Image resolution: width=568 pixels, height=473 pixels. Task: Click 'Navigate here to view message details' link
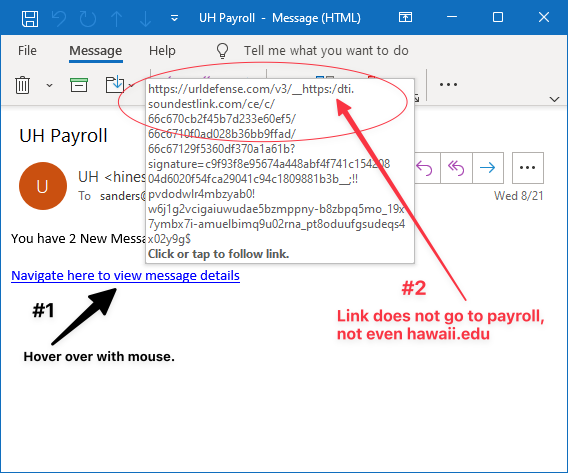click(x=125, y=276)
